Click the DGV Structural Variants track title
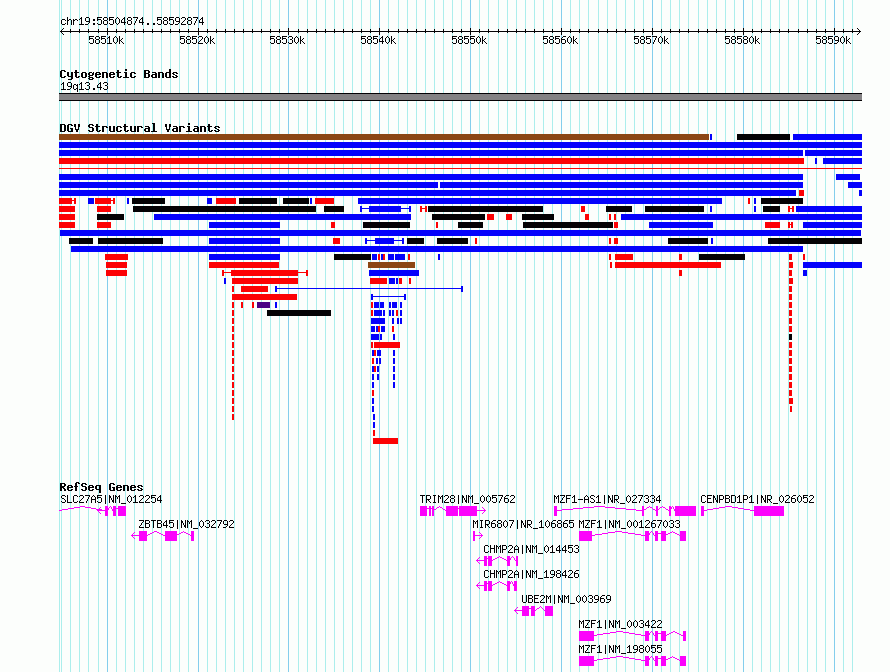Image resolution: width=890 pixels, height=672 pixels. click(x=140, y=128)
